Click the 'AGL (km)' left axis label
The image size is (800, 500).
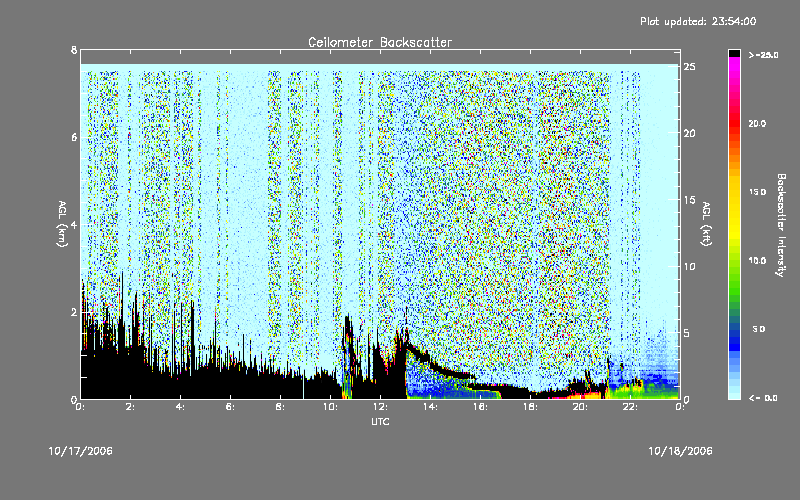[62, 224]
